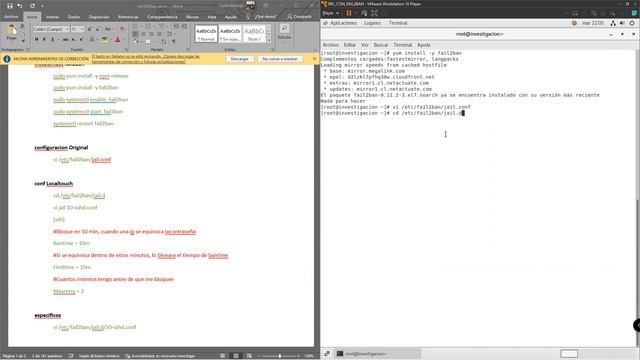Switch to Referencias ribbon tab
Image resolution: width=640 pixels, height=360 pixels.
pyautogui.click(x=128, y=17)
